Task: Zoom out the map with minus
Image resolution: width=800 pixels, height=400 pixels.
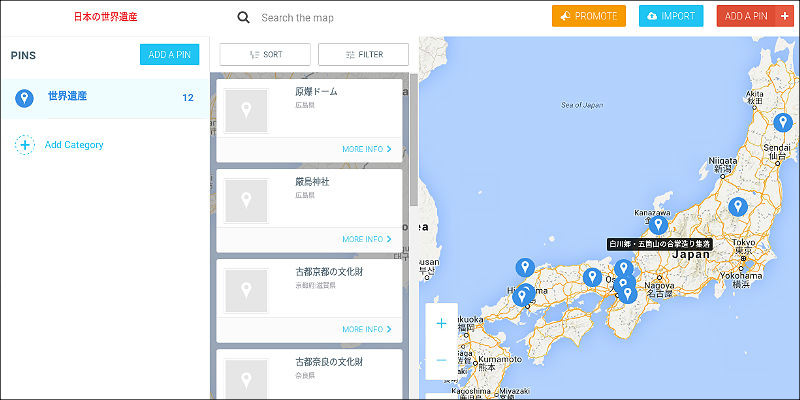Action: tap(441, 361)
